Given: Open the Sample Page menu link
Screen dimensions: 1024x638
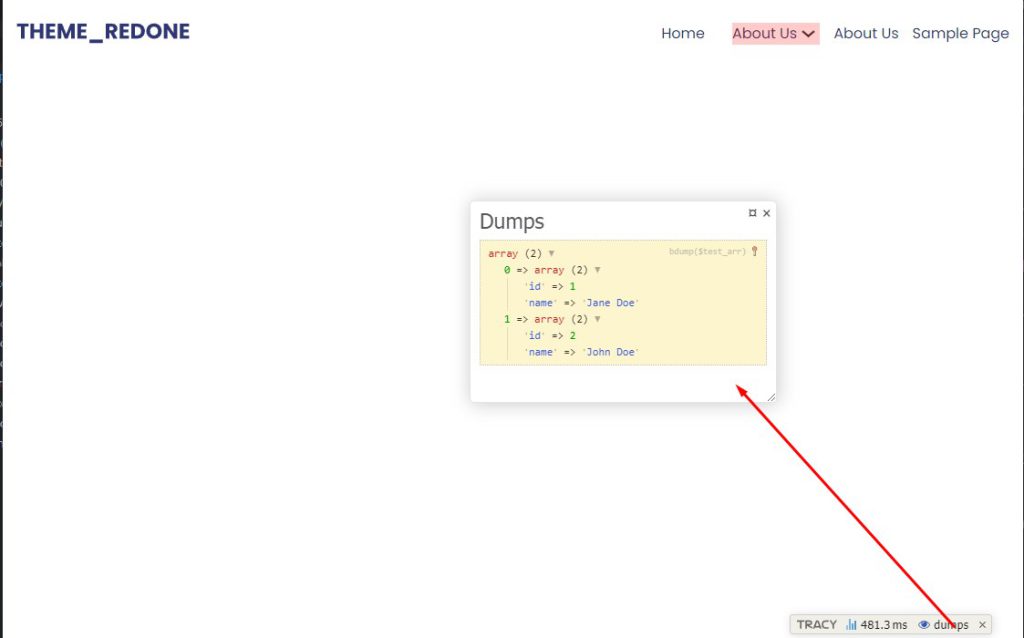Looking at the screenshot, I should pyautogui.click(x=960, y=33).
